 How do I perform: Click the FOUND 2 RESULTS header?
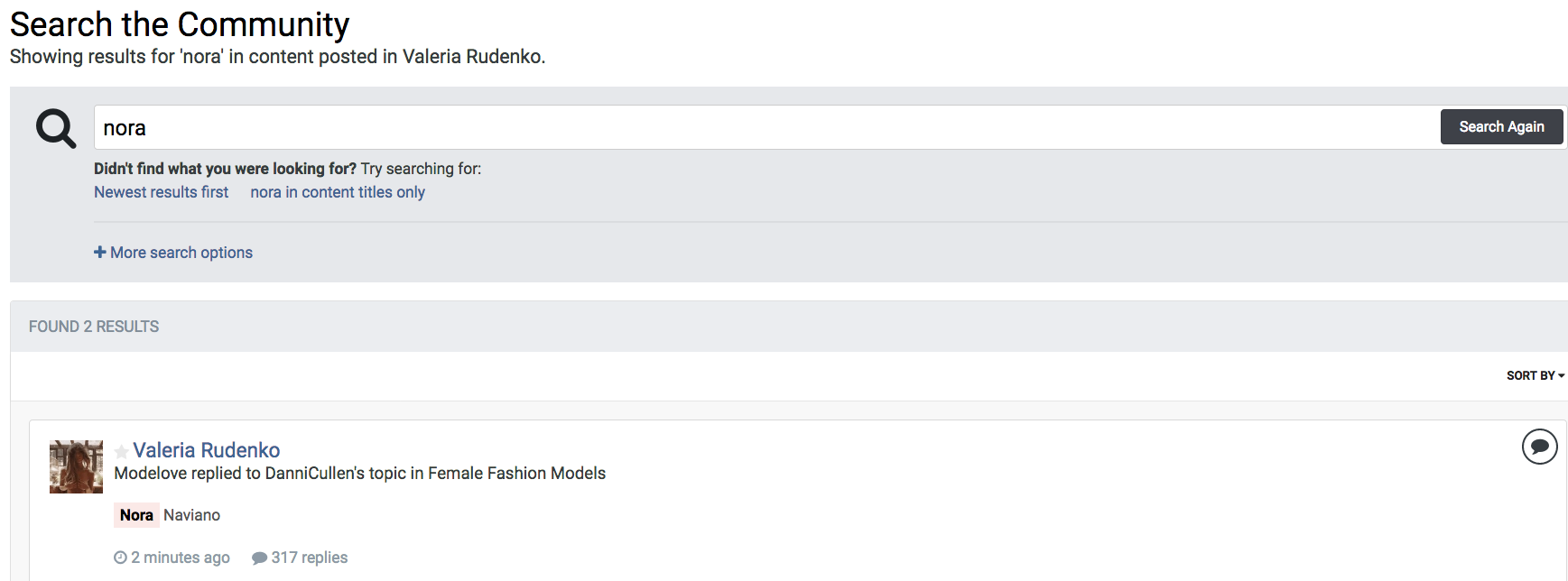pos(94,327)
